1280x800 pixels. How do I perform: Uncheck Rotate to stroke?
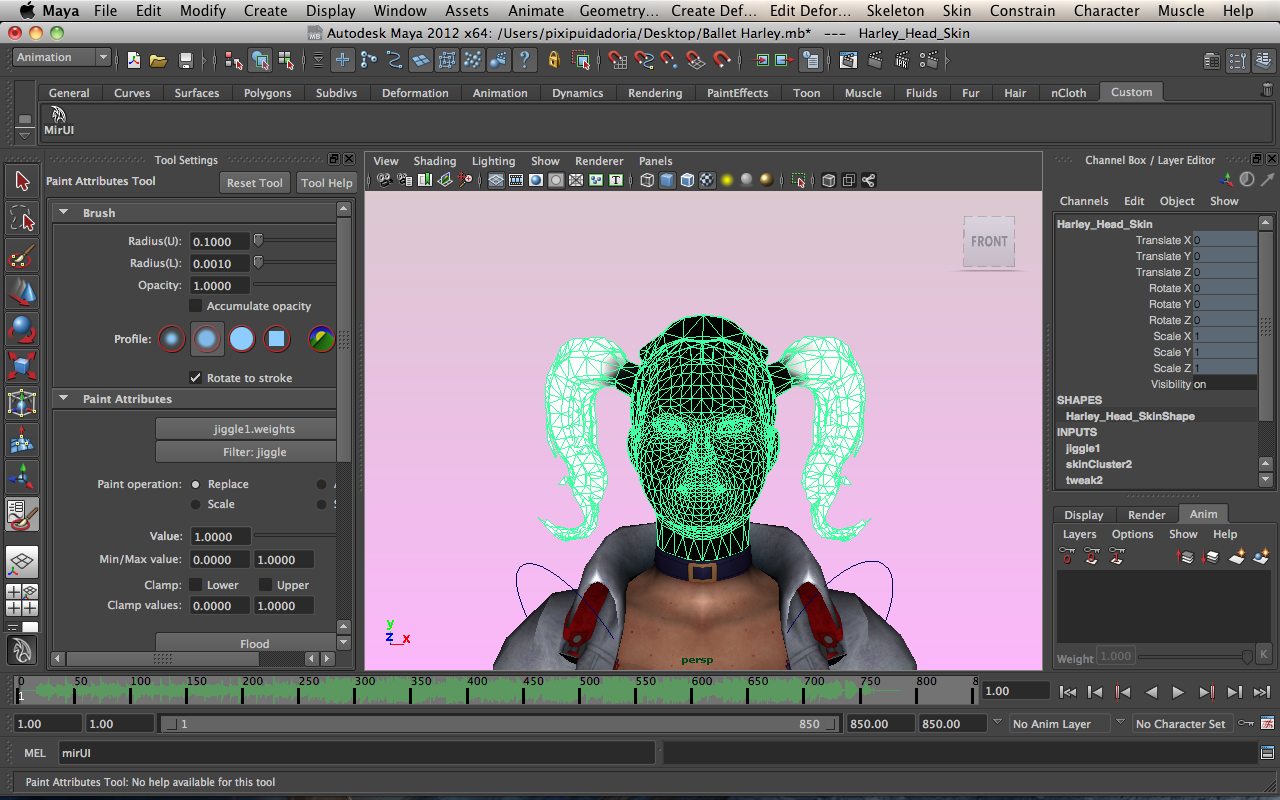pos(196,378)
